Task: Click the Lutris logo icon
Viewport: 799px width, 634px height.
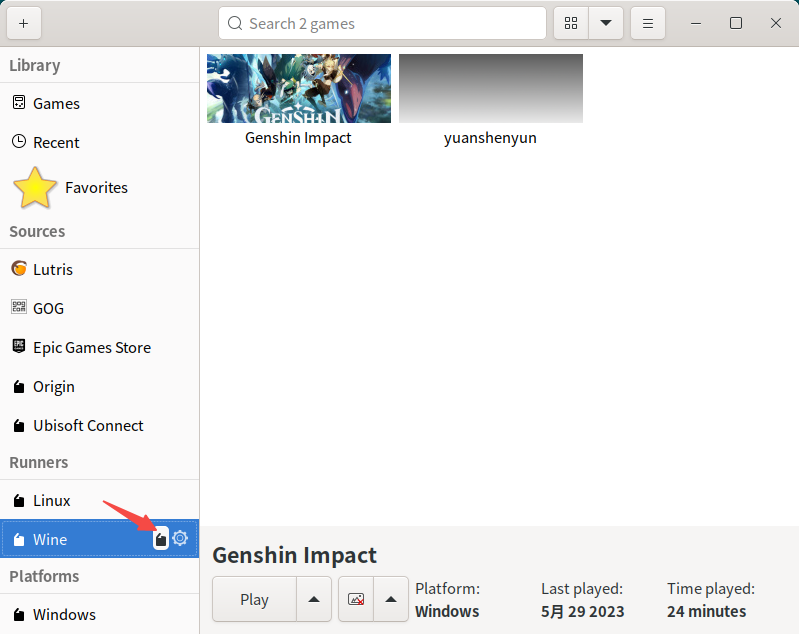Action: pyautogui.click(x=19, y=268)
